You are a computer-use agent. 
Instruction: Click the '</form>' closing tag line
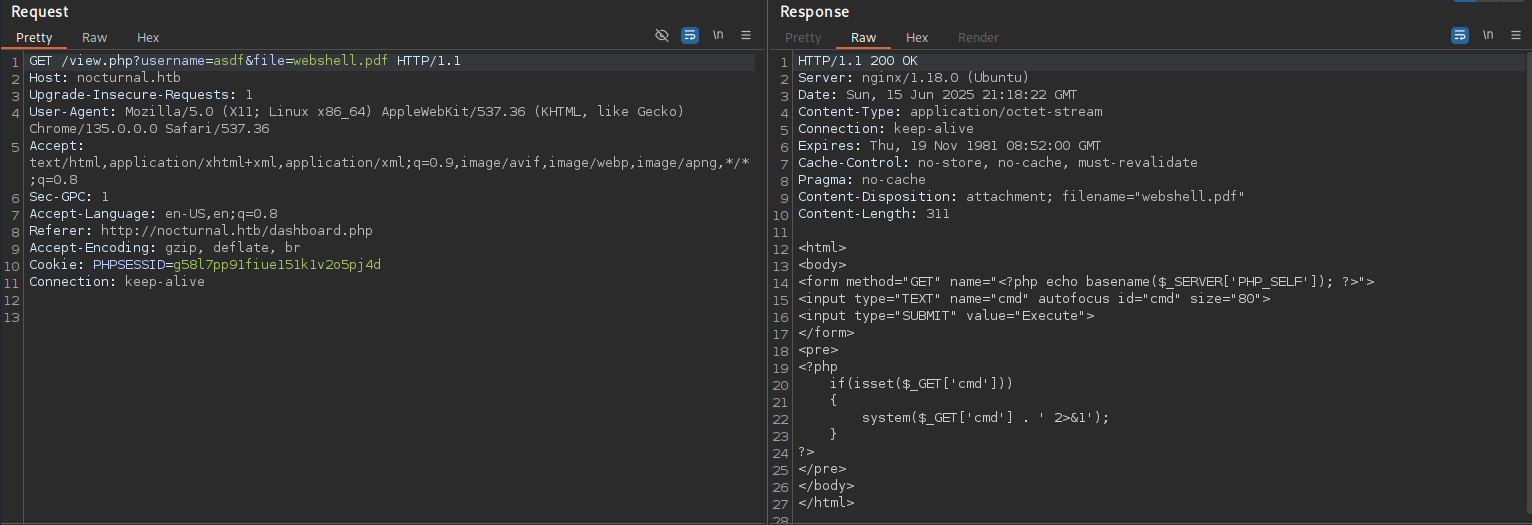[826, 333]
